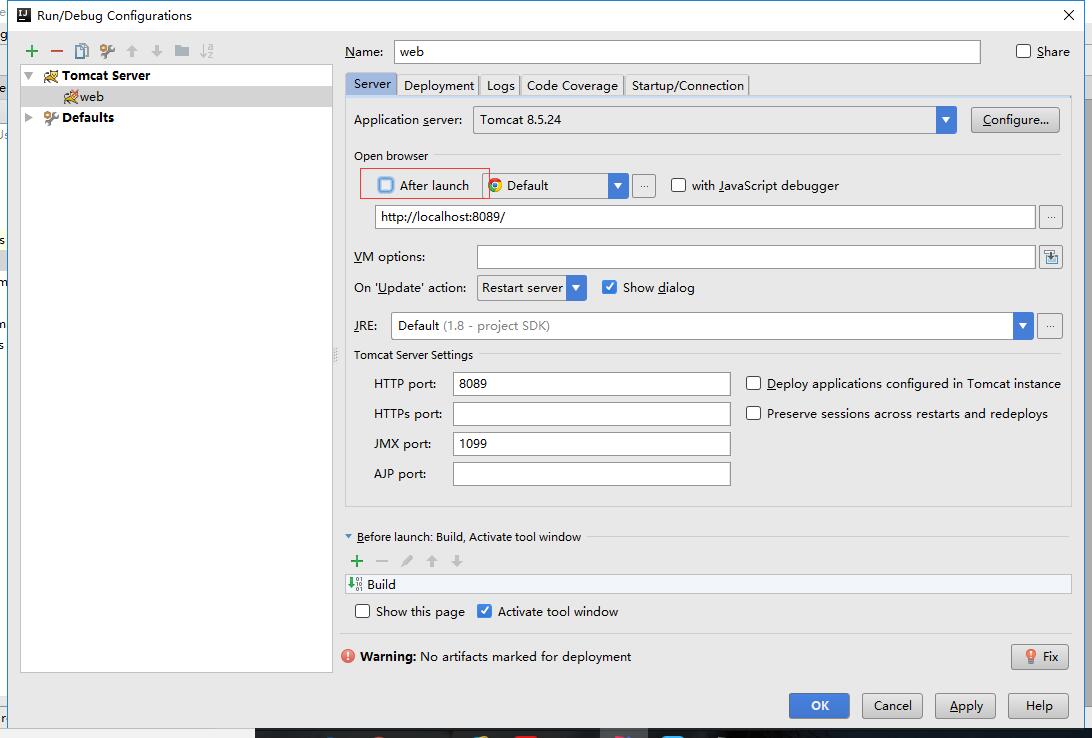1092x738 pixels.
Task: Toggle the Share checkbox
Action: (x=1023, y=51)
